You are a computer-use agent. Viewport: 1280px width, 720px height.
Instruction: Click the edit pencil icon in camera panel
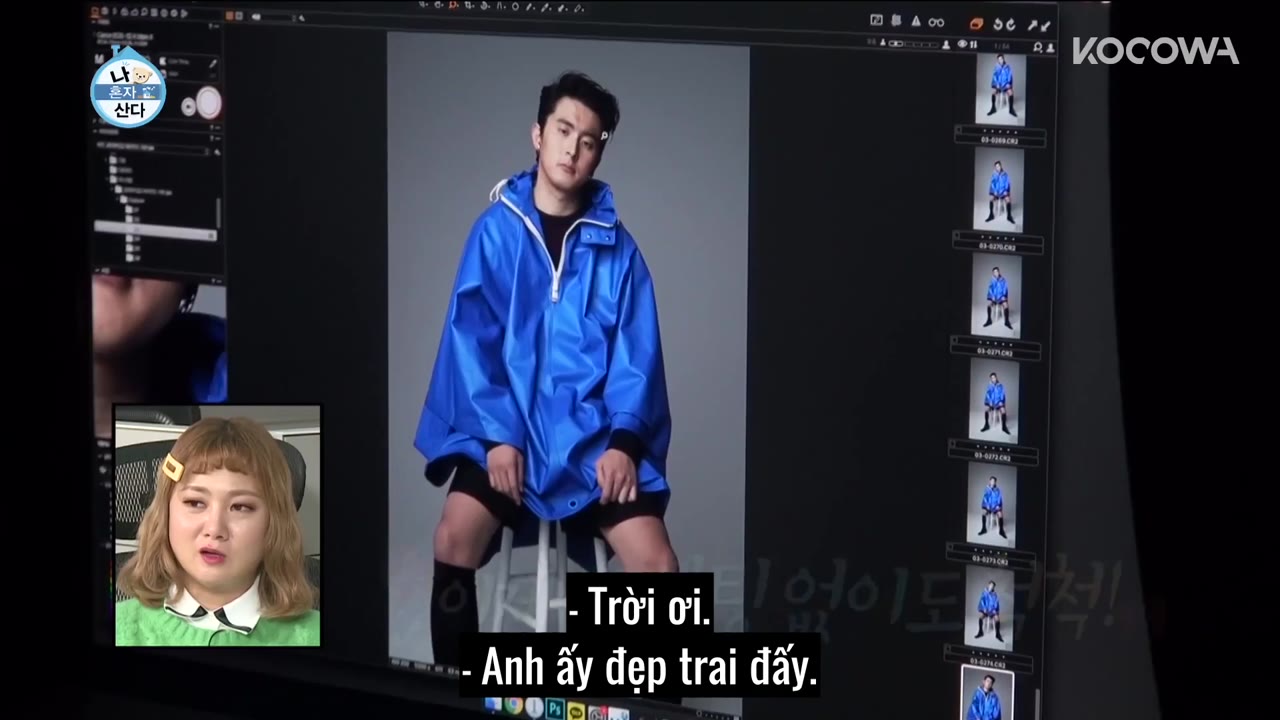(x=213, y=63)
